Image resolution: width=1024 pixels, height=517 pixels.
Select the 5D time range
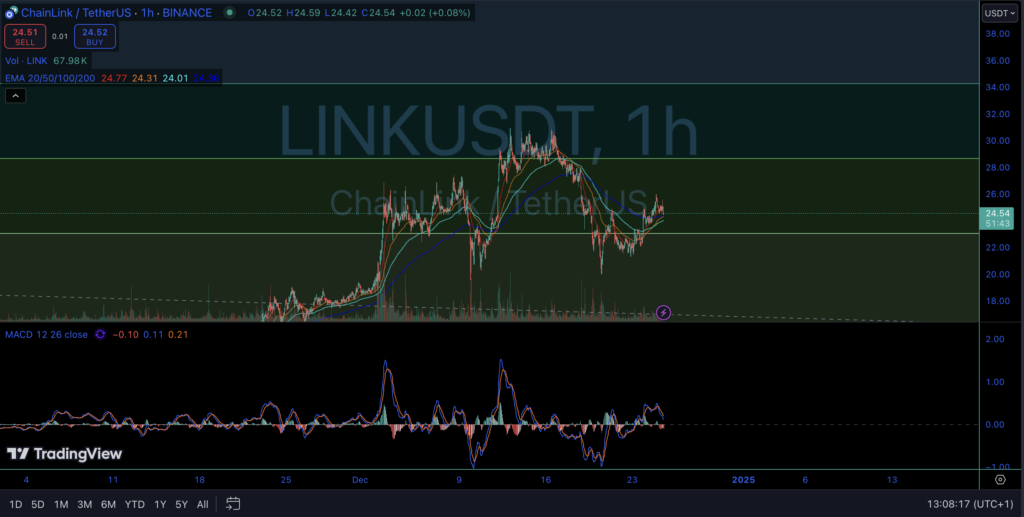coord(38,504)
